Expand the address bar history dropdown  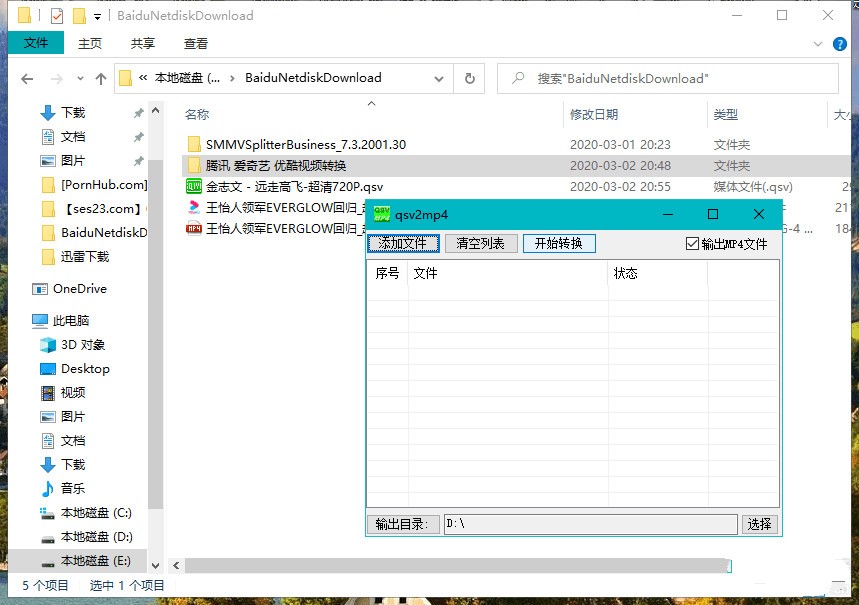(439, 79)
